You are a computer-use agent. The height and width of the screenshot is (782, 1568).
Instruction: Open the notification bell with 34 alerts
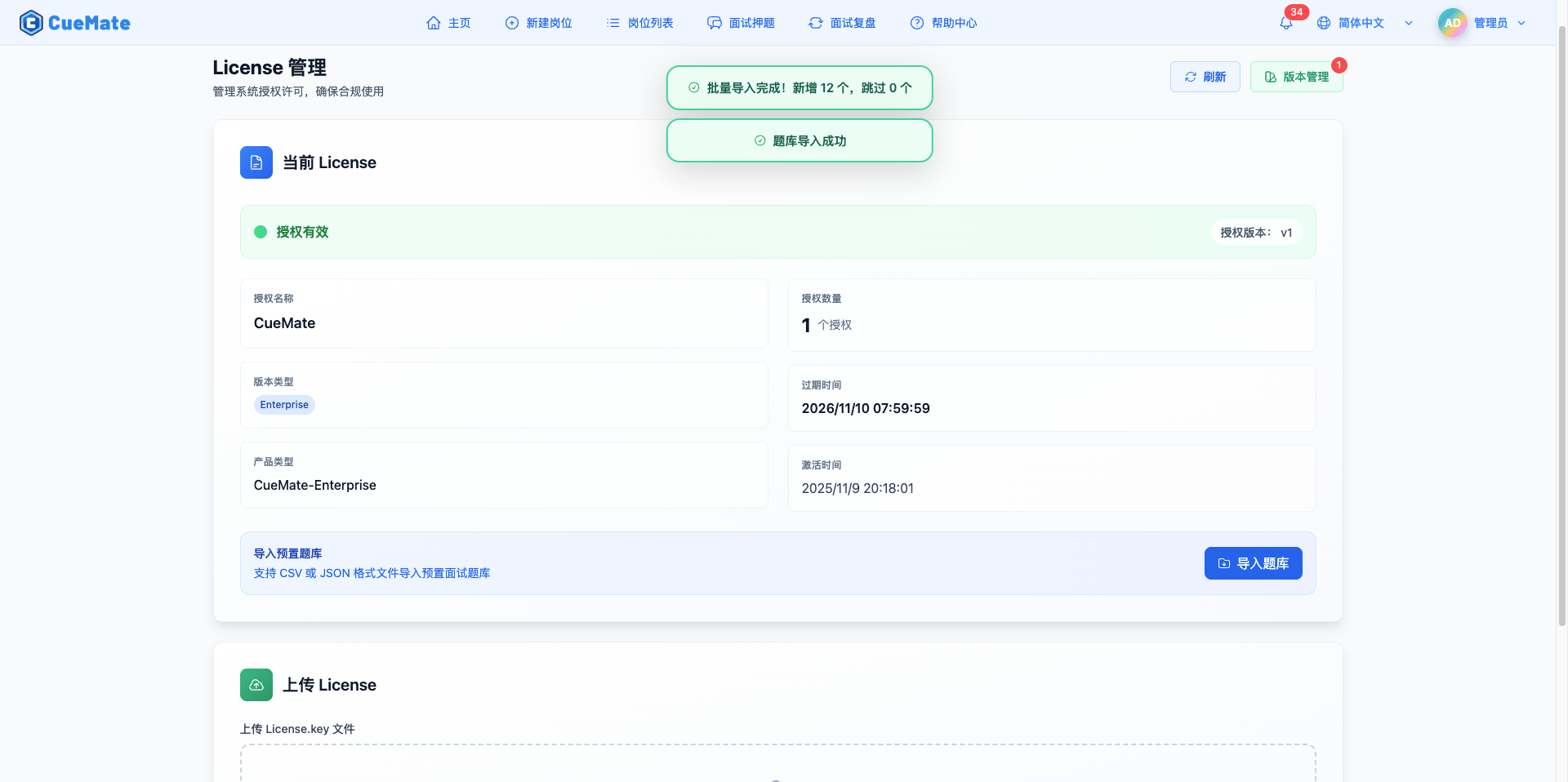1285,22
